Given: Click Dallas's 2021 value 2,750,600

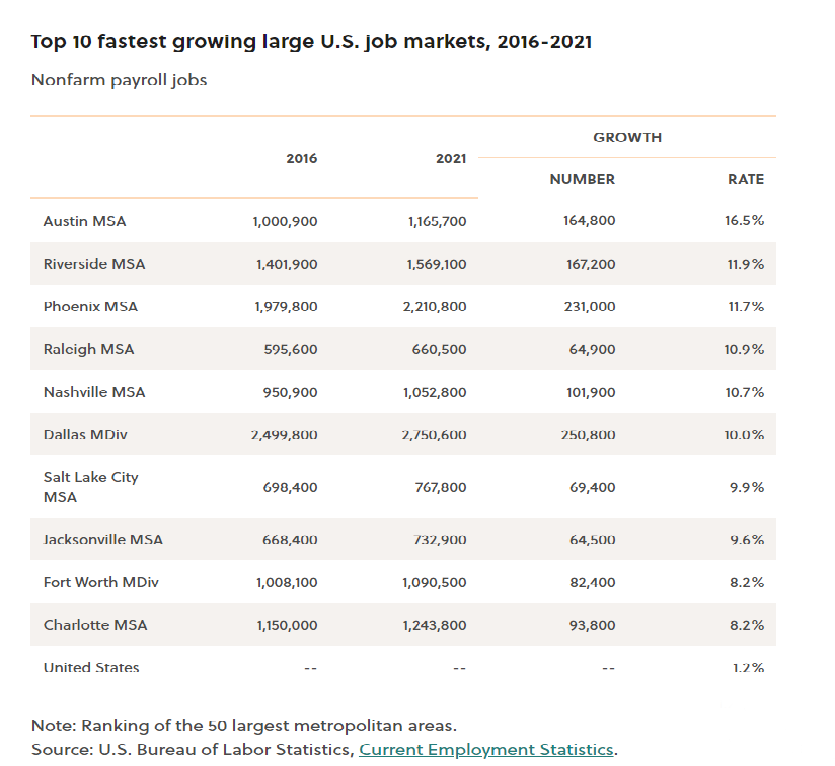Looking at the screenshot, I should (x=433, y=435).
